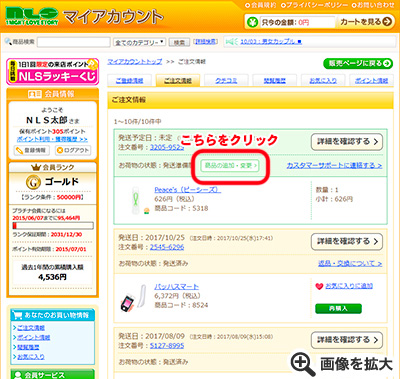Open the マイアカウントトップ breadcrumb link
The width and height of the screenshot is (400, 379).
[135, 62]
